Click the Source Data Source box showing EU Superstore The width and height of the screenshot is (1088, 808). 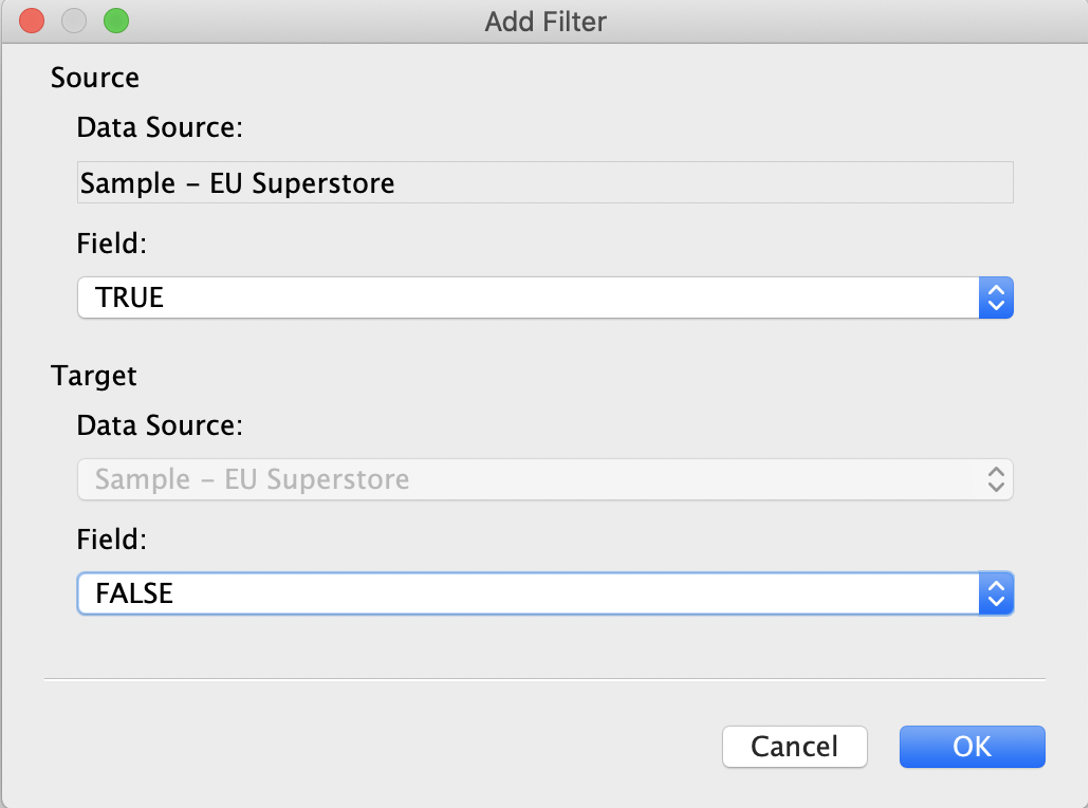(545, 183)
